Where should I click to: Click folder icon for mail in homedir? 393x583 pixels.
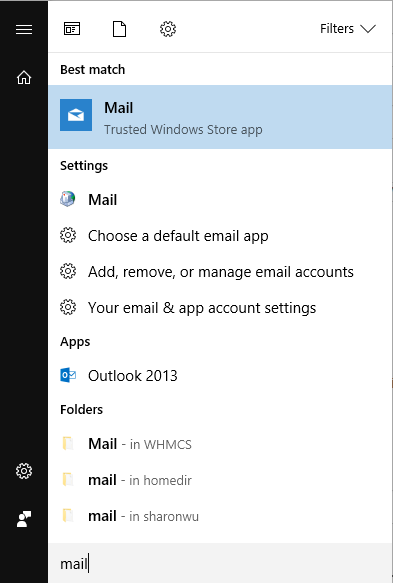pyautogui.click(x=68, y=480)
